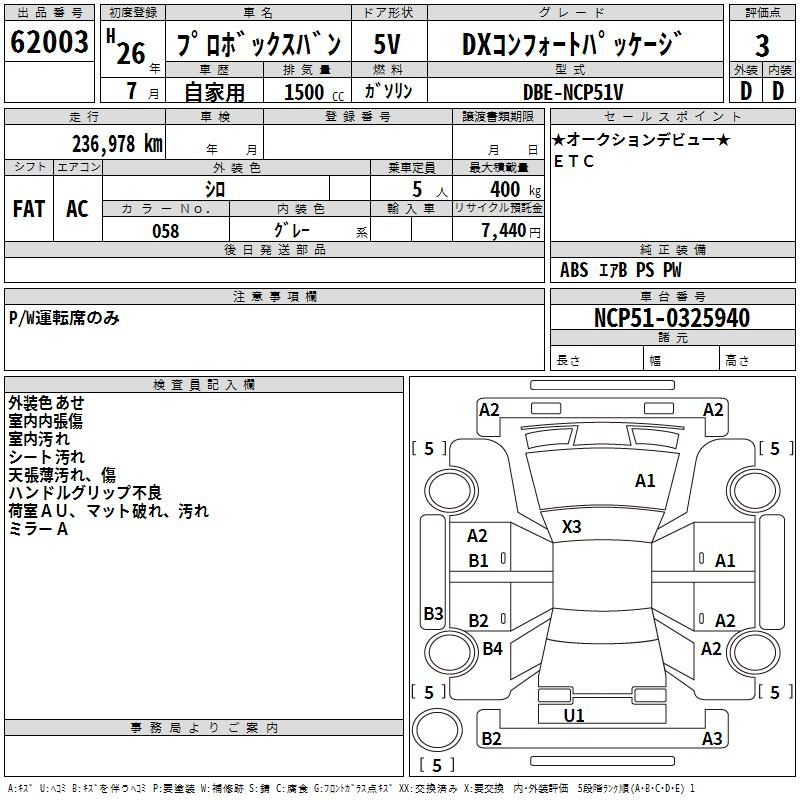The height and width of the screenshot is (800, 800).
Task: Click the U1 mark on rear bumper
Action: (574, 715)
